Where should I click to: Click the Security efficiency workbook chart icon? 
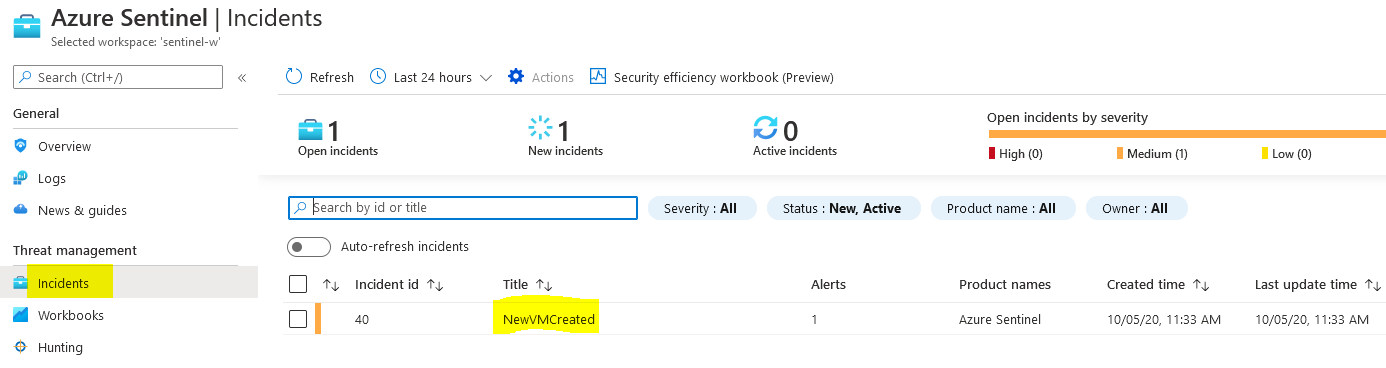(x=598, y=77)
